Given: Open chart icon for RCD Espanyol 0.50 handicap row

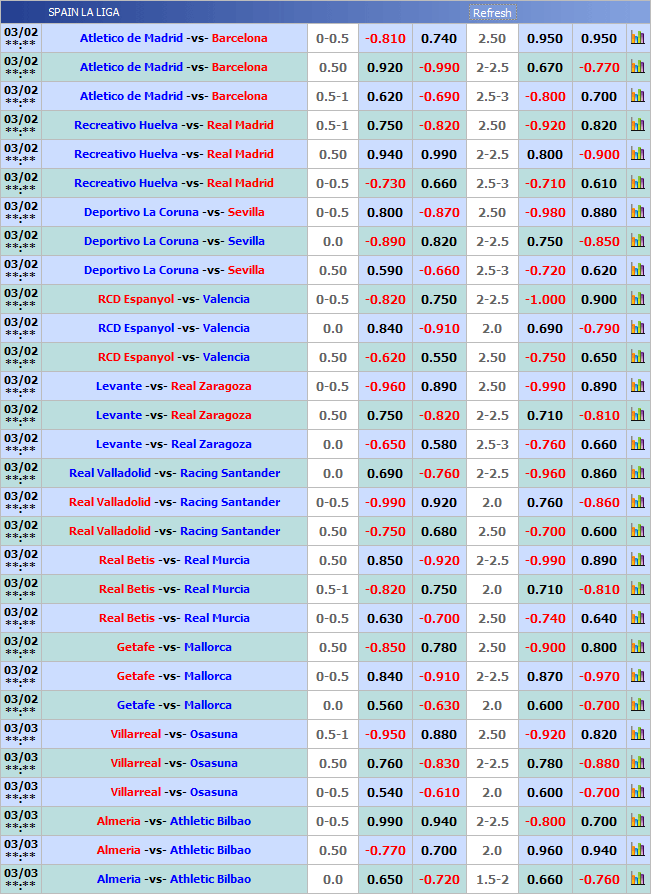Looking at the screenshot, I should (637, 357).
